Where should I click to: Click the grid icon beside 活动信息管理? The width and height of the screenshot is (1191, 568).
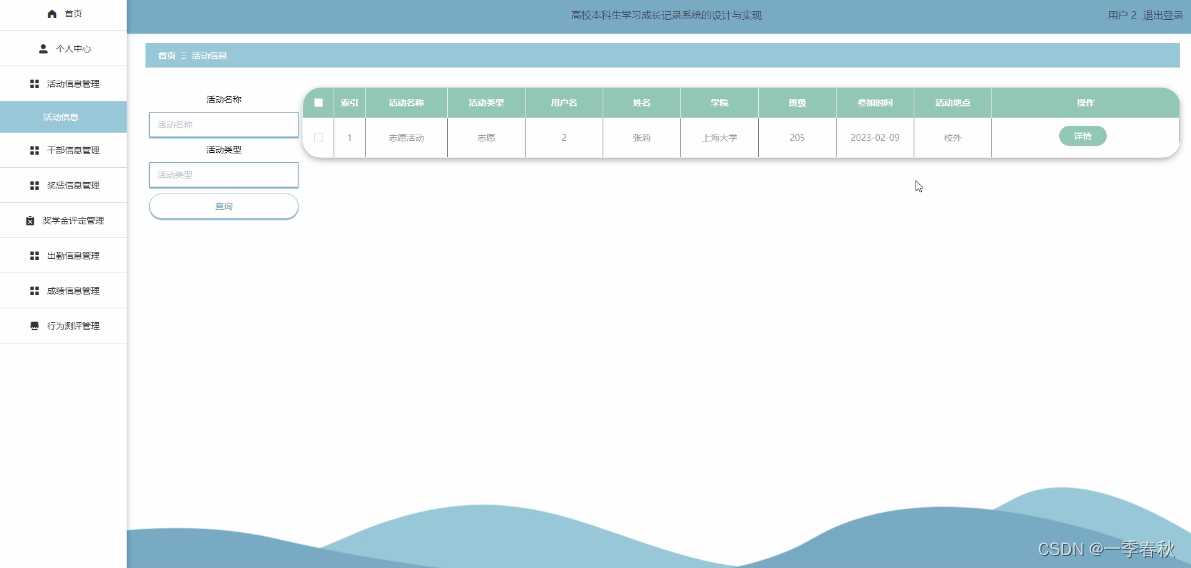(34, 84)
